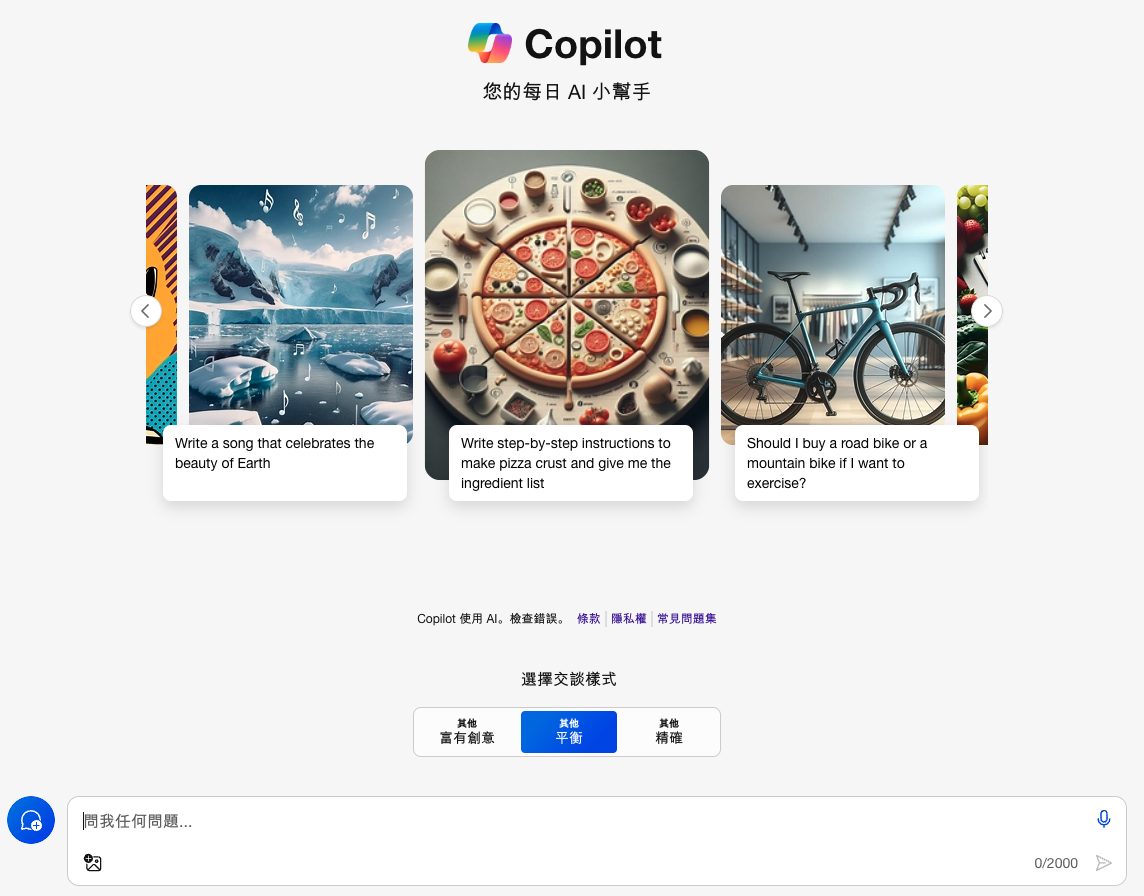The height and width of the screenshot is (896, 1144).
Task: Select the 平衡 conversation style
Action: click(568, 732)
